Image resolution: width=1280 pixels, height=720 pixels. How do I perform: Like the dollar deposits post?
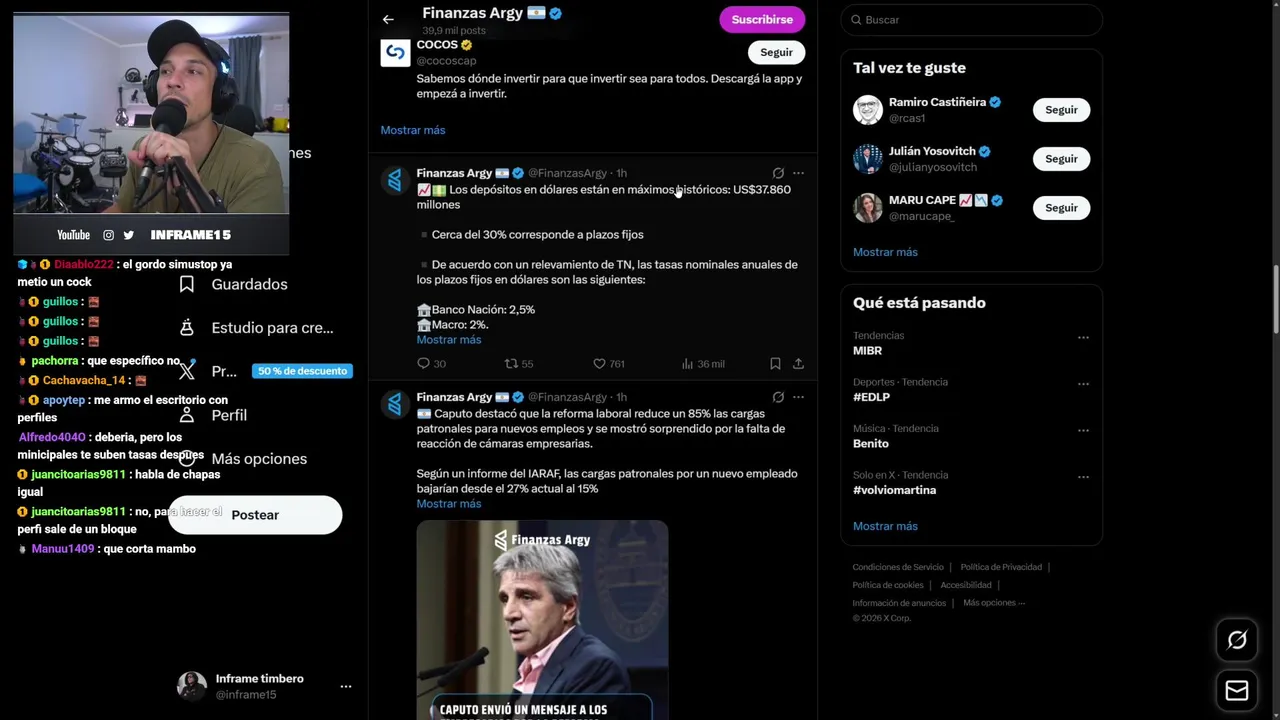(609, 364)
